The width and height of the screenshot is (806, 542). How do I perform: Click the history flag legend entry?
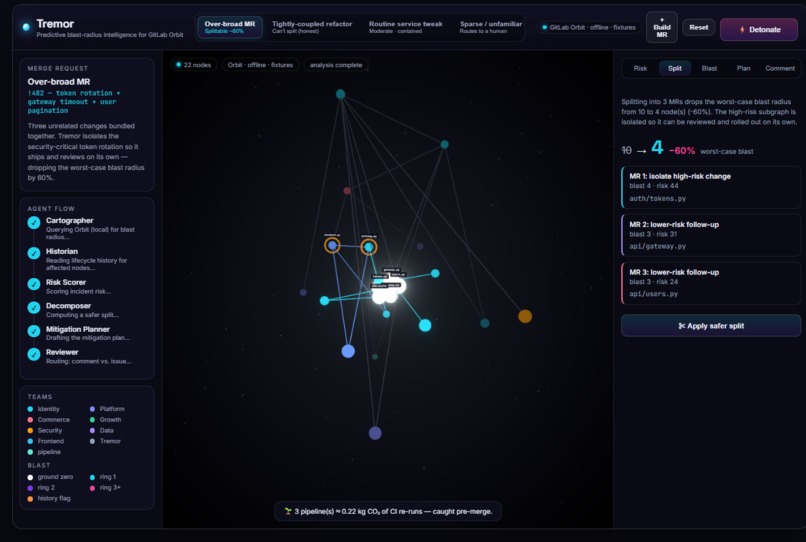coord(49,498)
